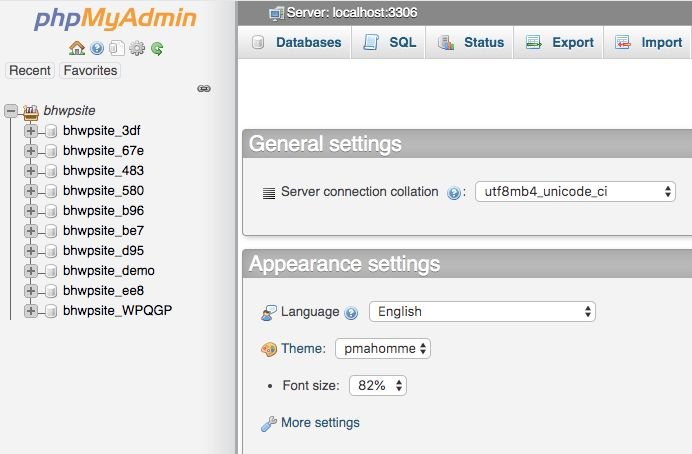Click database icon beside bhwpsite_b96
The width and height of the screenshot is (692, 454).
coord(51,211)
